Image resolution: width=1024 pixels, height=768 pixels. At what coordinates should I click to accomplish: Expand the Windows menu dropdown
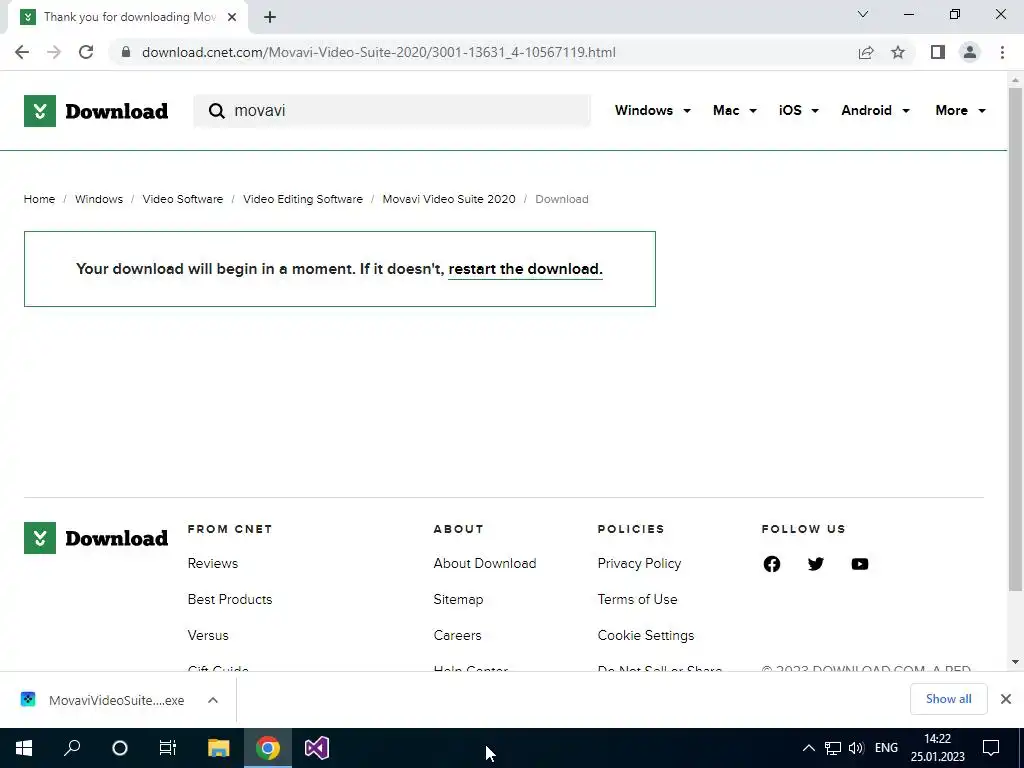click(652, 110)
